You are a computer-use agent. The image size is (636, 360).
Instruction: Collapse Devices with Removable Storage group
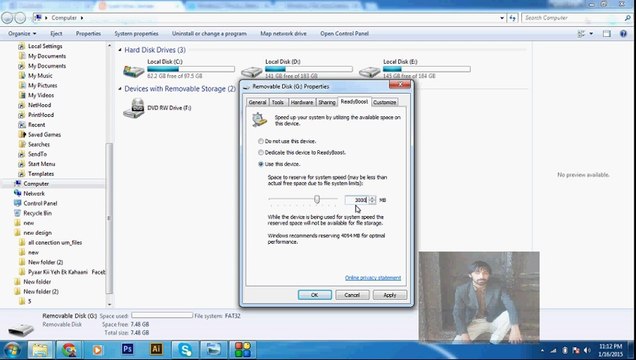120,89
